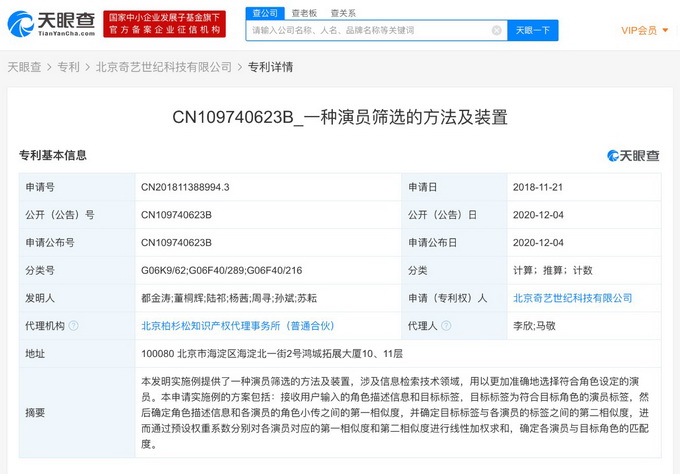Viewport: 680px width, 474px height.
Task: Click the patent title CN109740623B heading
Action: tap(339, 118)
